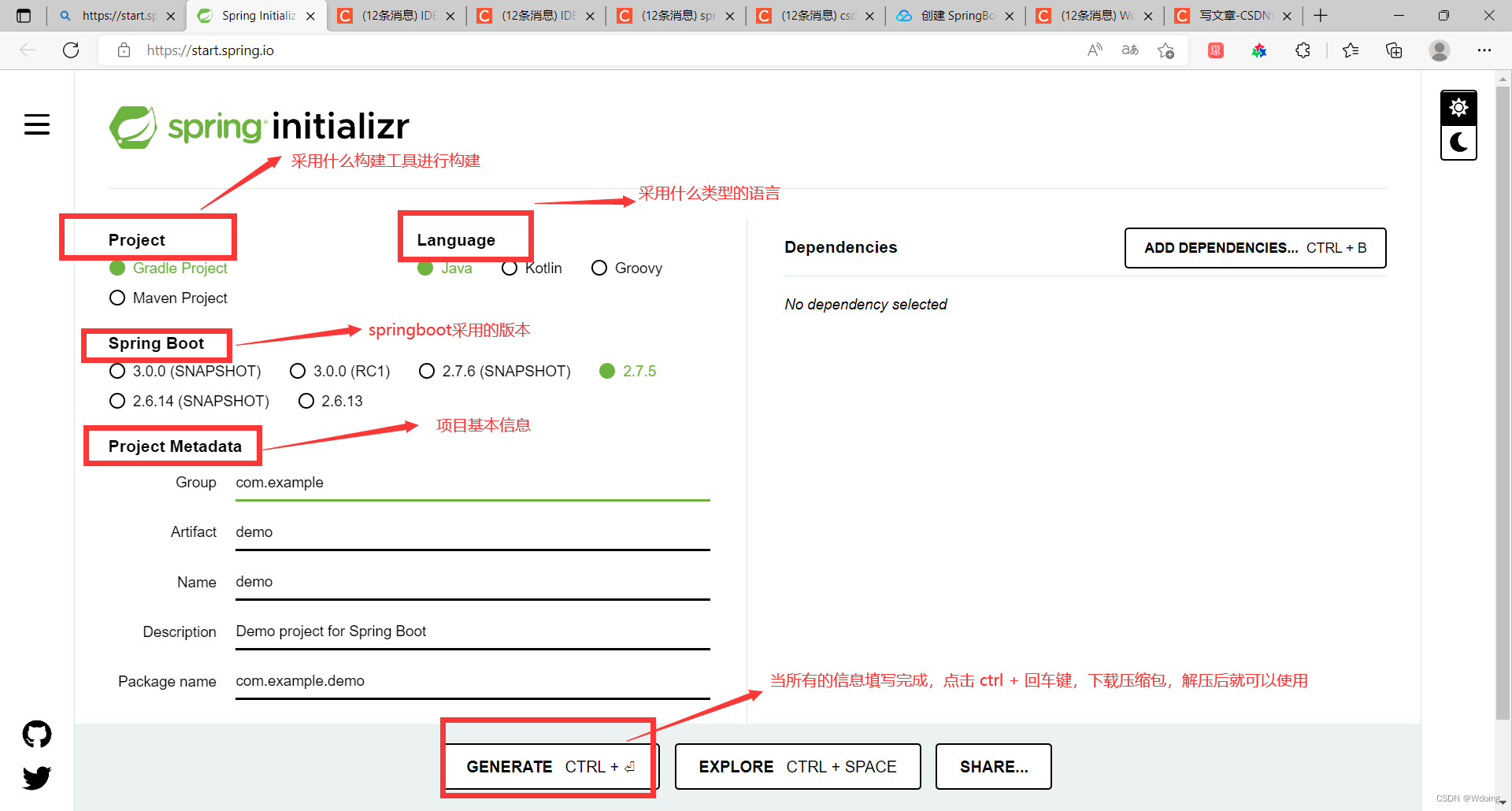The image size is (1512, 811).
Task: Close the 写文章-CSDN tab
Action: click(x=1287, y=16)
